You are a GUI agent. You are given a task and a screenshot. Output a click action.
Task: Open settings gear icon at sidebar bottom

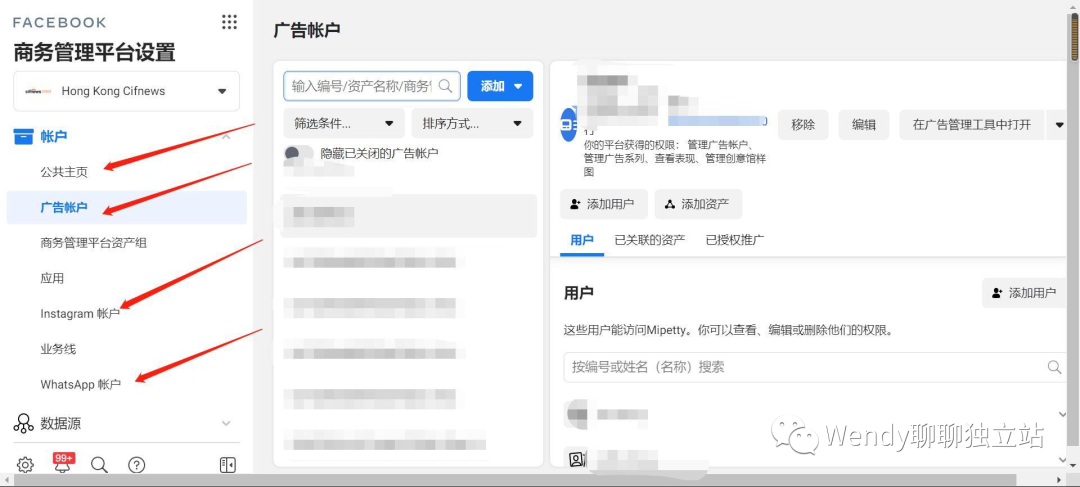pyautogui.click(x=25, y=465)
